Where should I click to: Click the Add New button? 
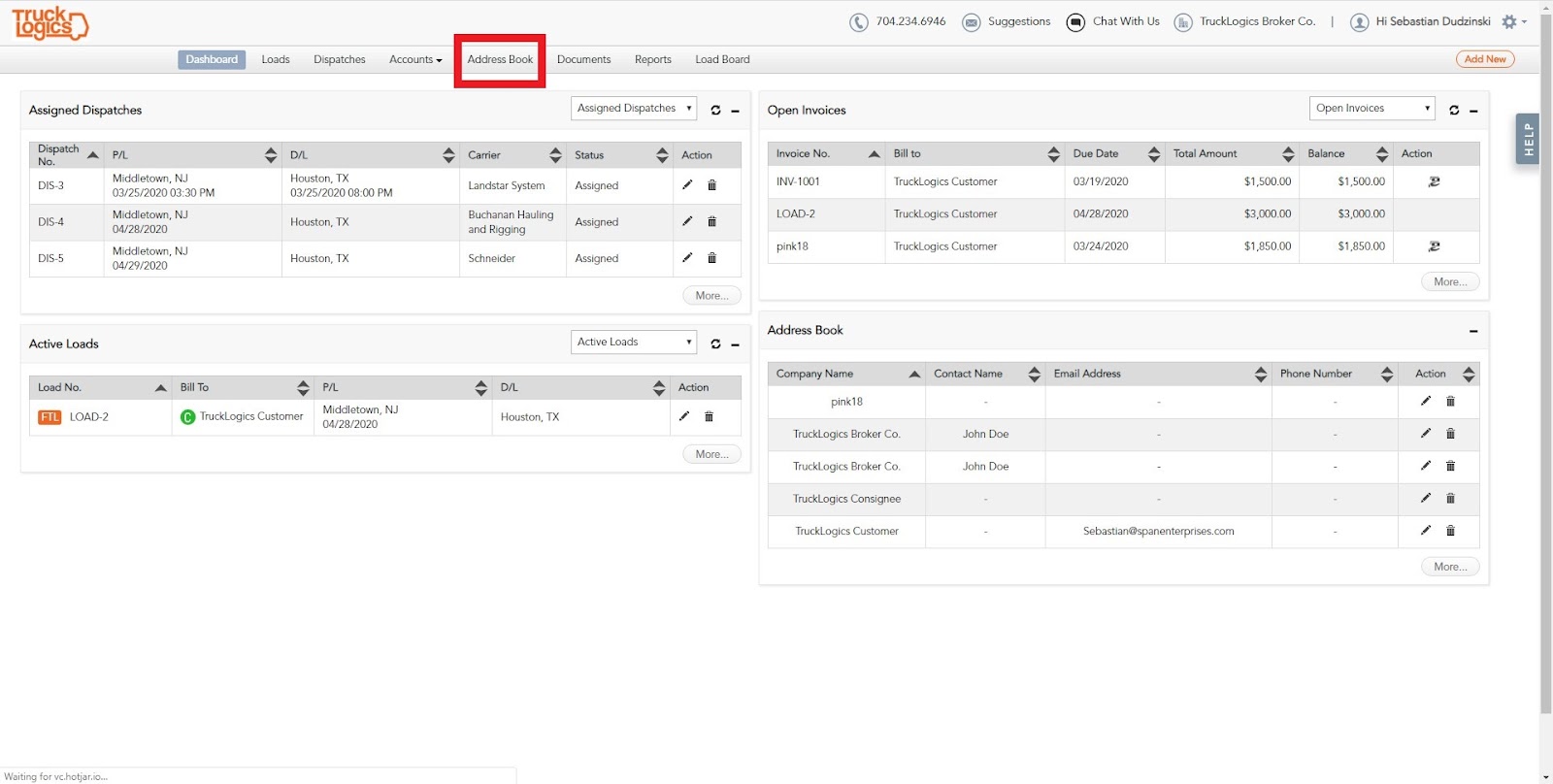pos(1485,59)
